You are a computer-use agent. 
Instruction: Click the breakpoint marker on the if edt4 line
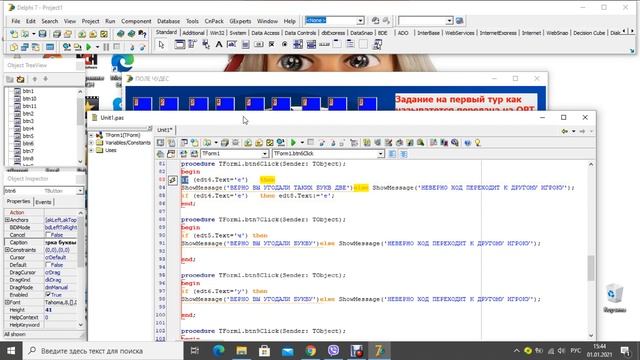(x=173, y=180)
